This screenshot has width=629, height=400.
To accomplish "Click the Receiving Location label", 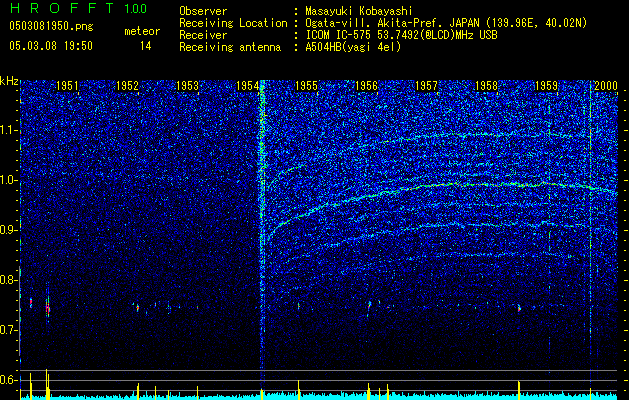I will [233, 23].
